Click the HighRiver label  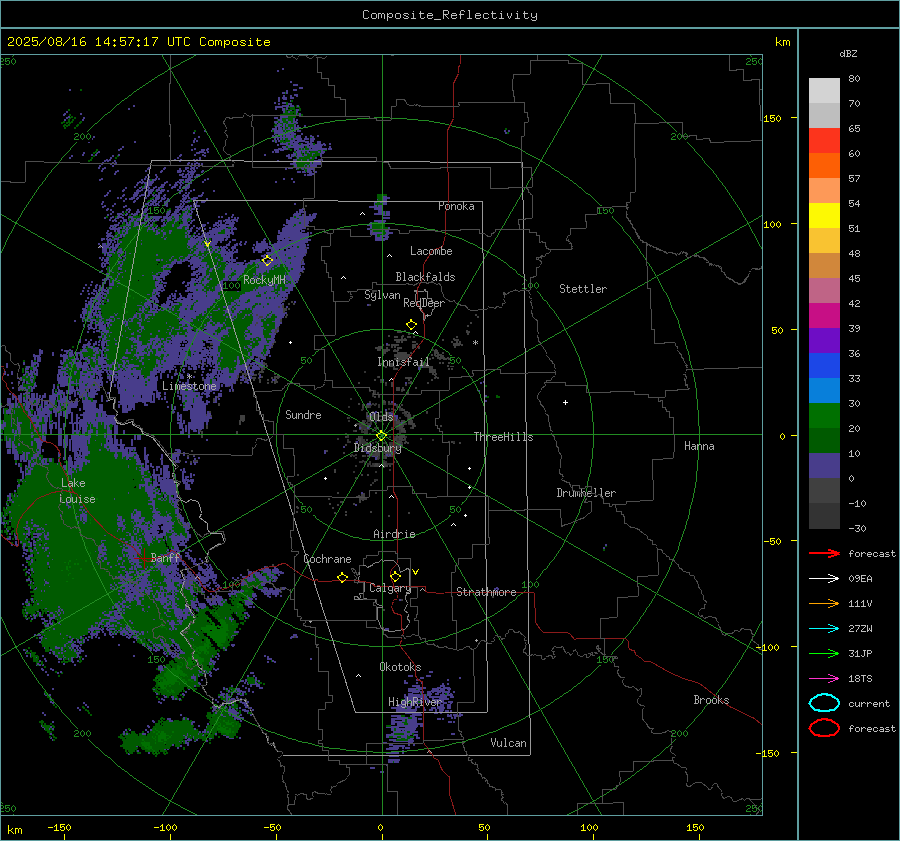[414, 702]
